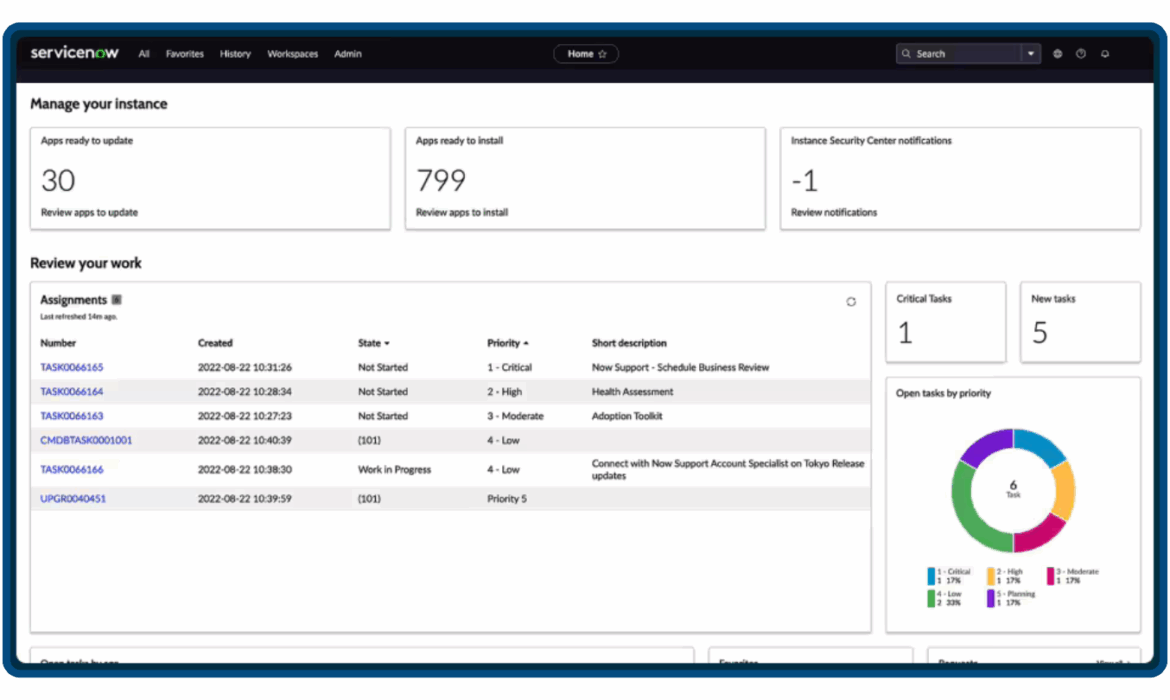This screenshot has height=700, width=1170.
Task: Open record TASK0066166
Action: pyautogui.click(x=72, y=469)
